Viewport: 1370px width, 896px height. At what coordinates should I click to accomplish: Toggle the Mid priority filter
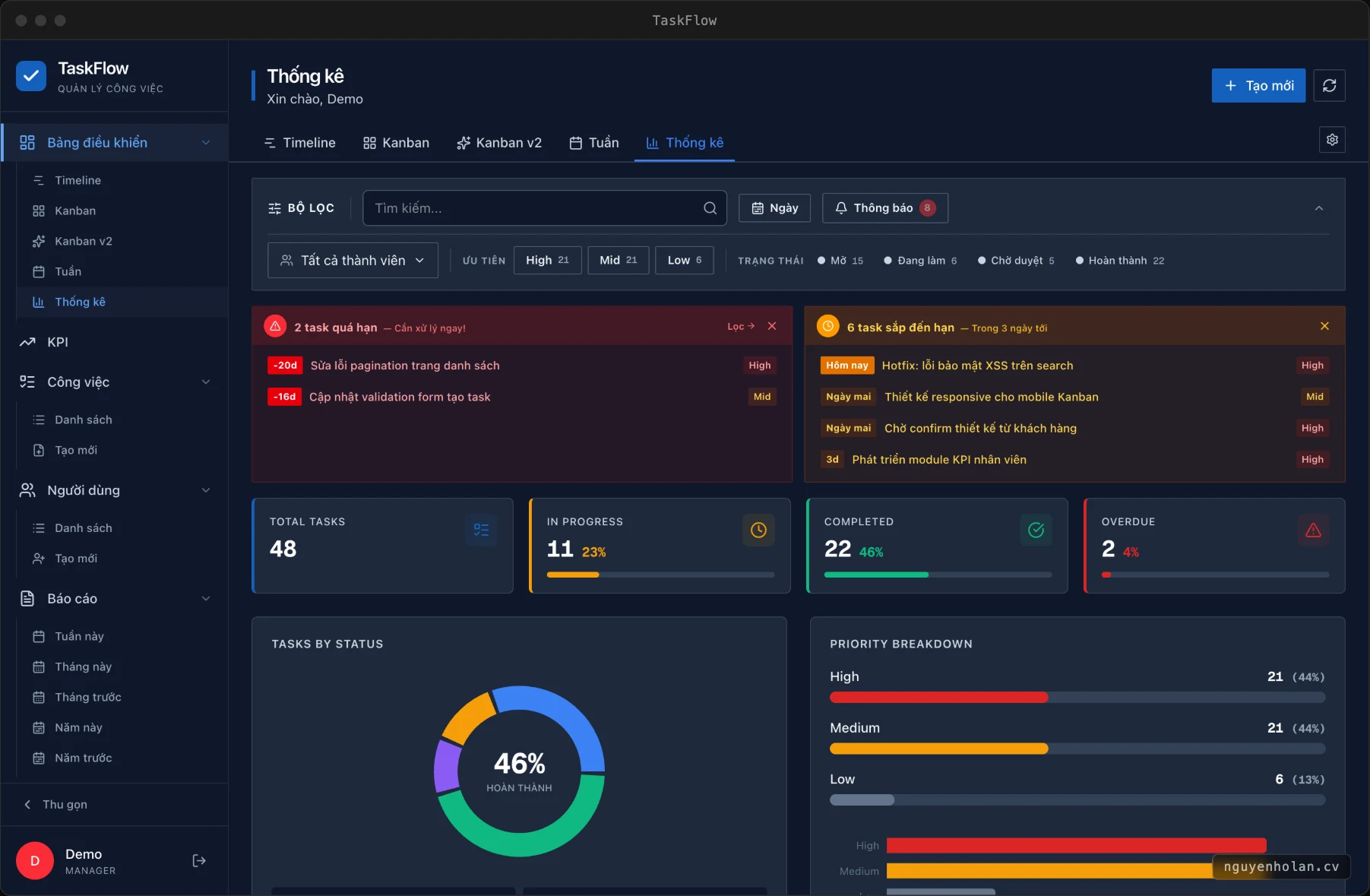[x=618, y=260]
